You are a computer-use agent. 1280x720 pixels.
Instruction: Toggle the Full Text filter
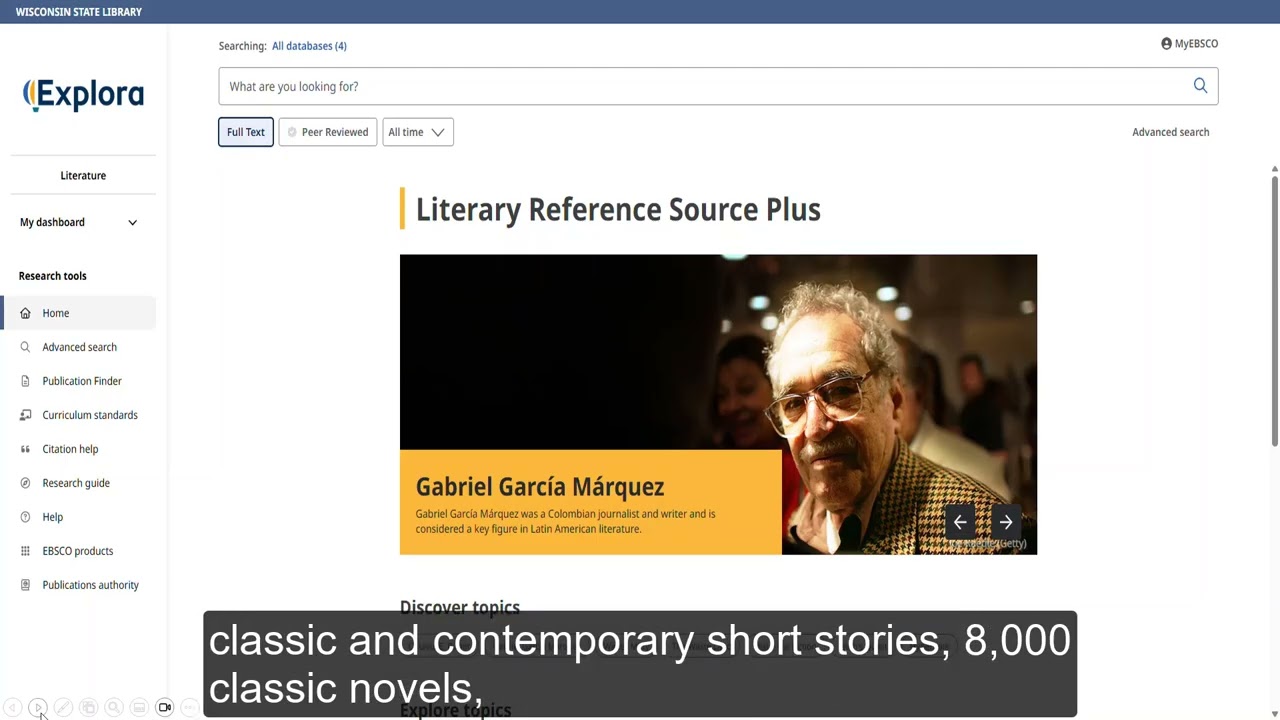(x=246, y=132)
